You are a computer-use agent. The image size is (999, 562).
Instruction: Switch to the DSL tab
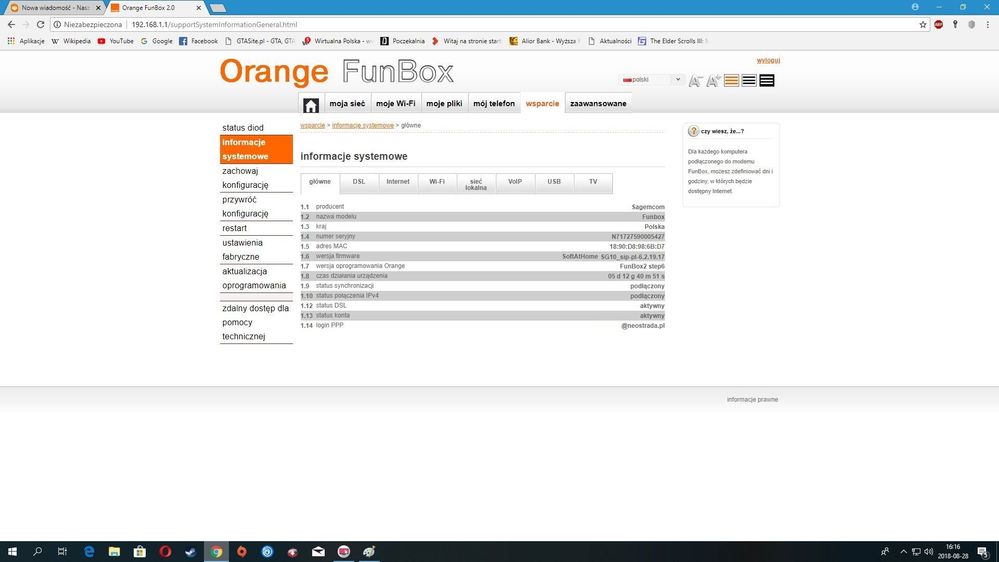point(359,182)
